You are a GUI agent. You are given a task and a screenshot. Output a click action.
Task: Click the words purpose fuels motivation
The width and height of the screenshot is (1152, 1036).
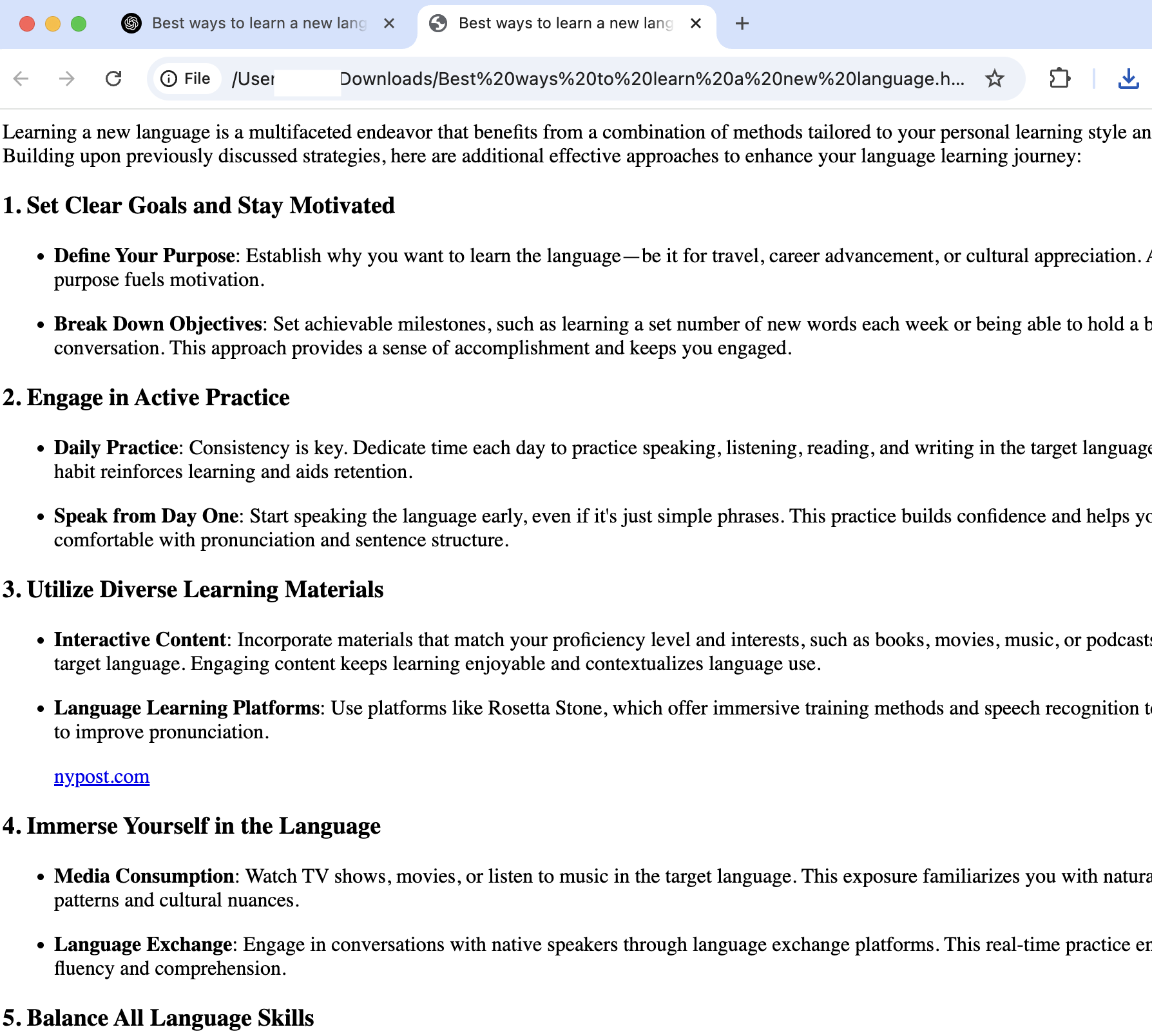(159, 280)
